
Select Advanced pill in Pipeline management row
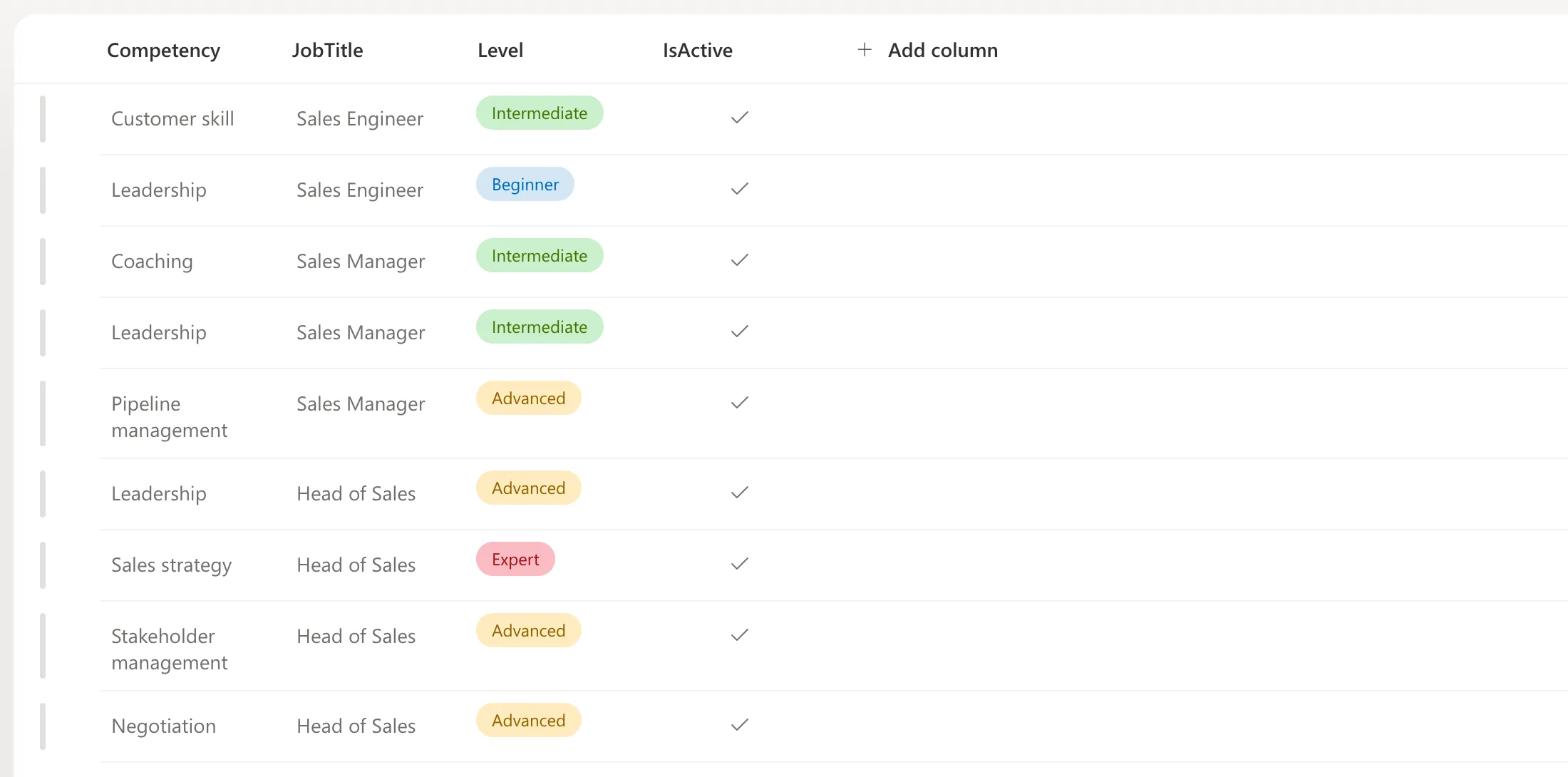(x=529, y=398)
